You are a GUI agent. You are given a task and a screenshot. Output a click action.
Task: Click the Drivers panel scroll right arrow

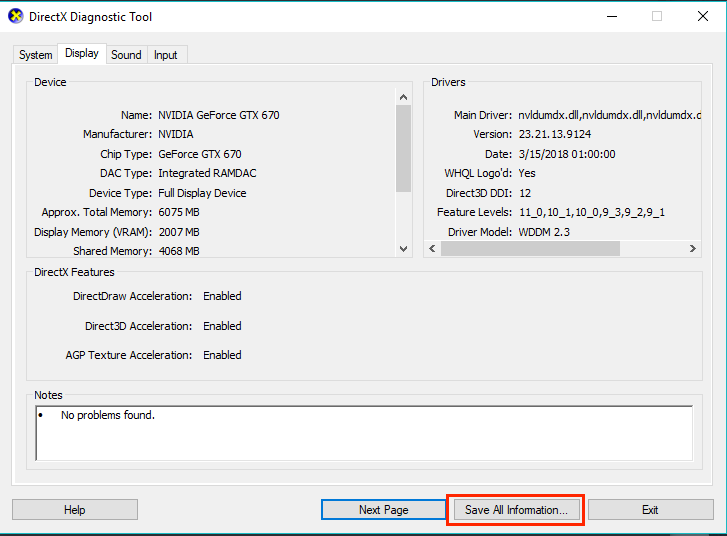point(693,249)
